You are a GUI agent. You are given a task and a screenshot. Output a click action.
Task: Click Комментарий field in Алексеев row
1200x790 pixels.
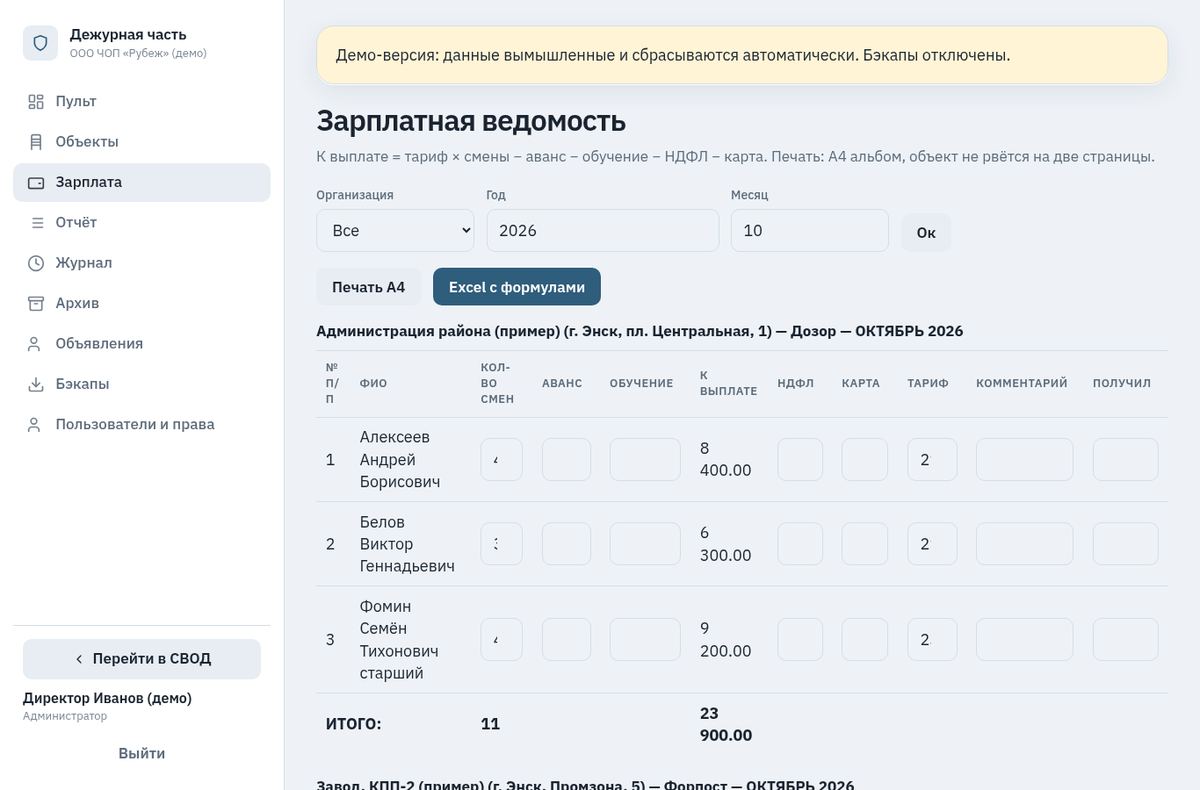point(1025,460)
